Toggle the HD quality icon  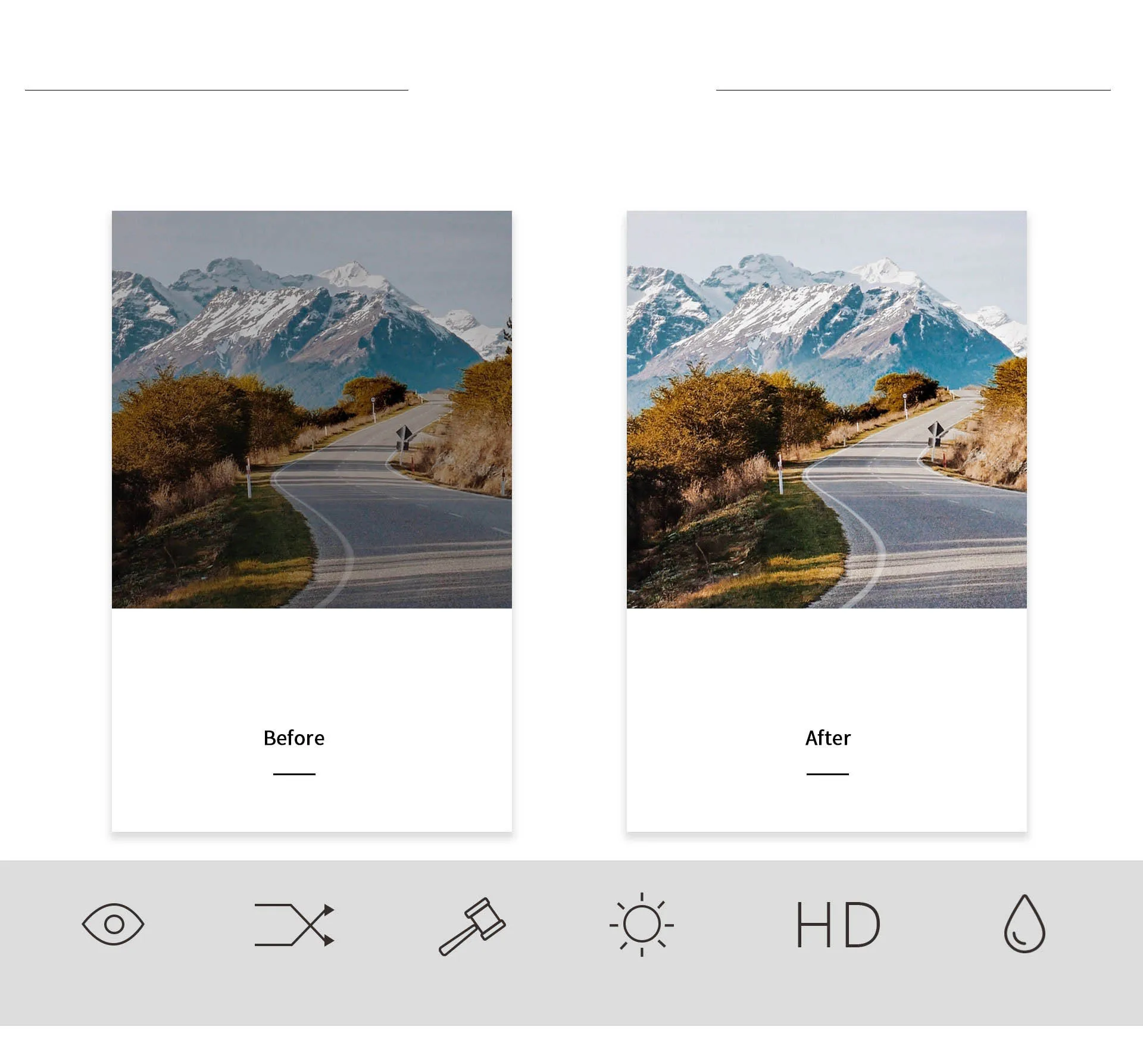pos(838,925)
